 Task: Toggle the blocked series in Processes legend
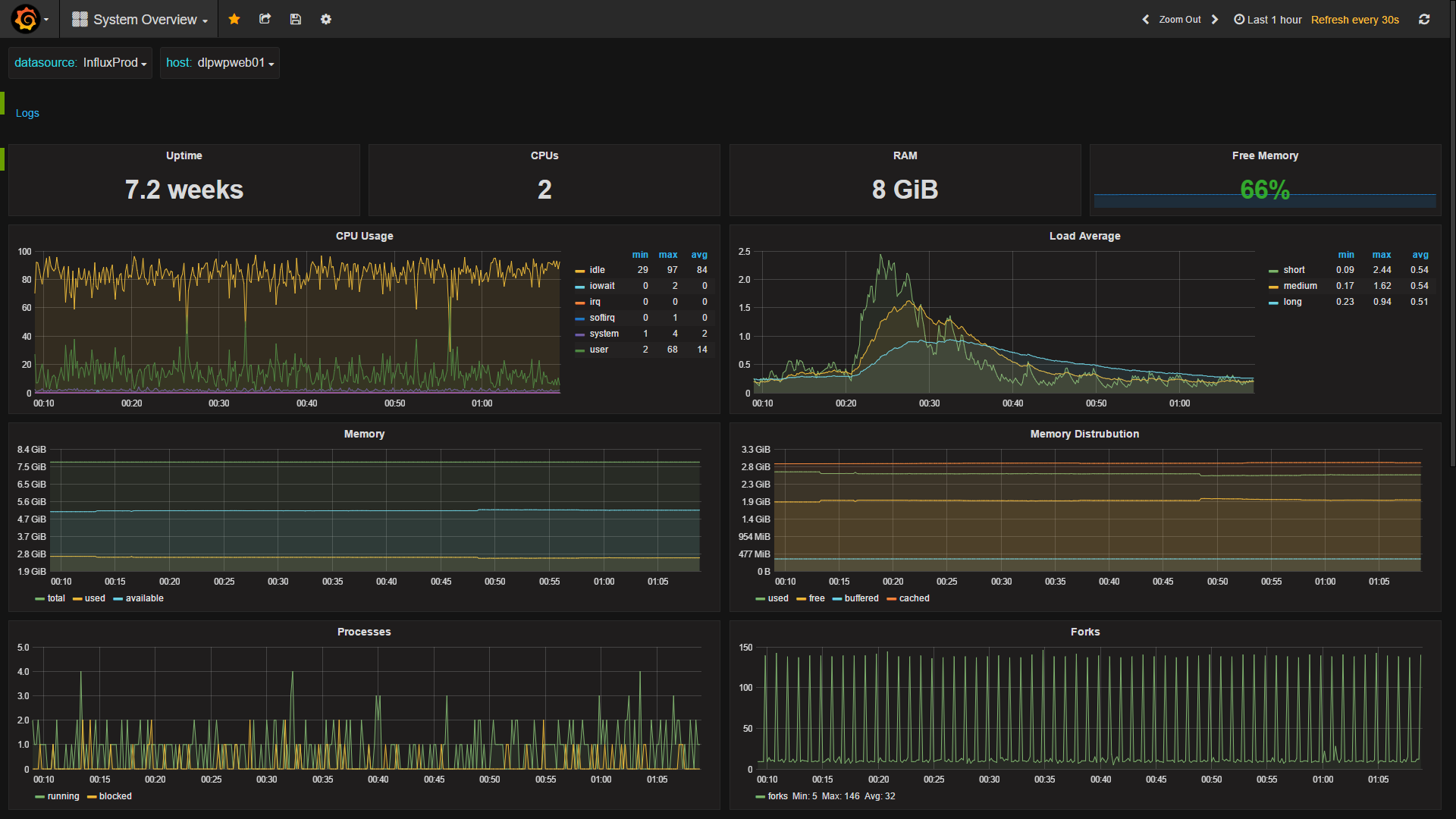(x=115, y=796)
